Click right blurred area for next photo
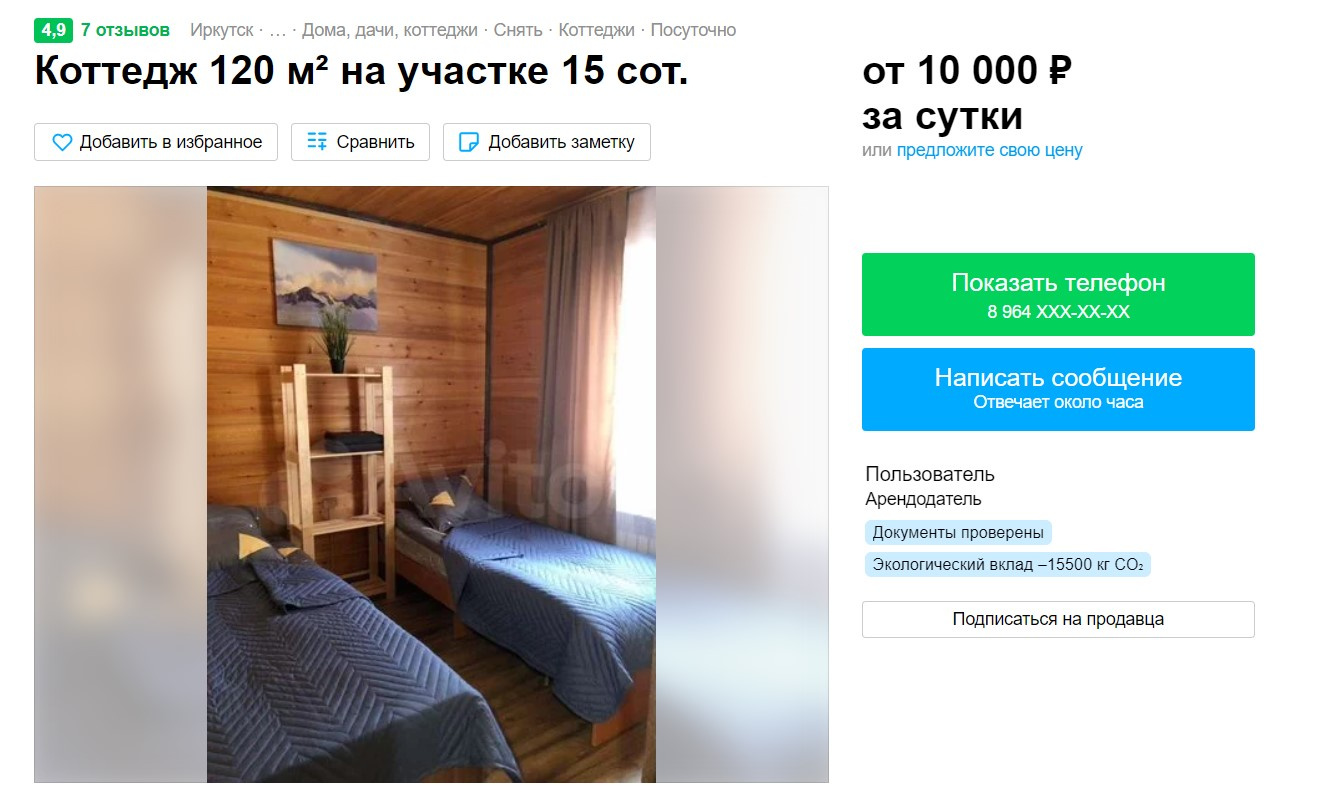 [742, 484]
